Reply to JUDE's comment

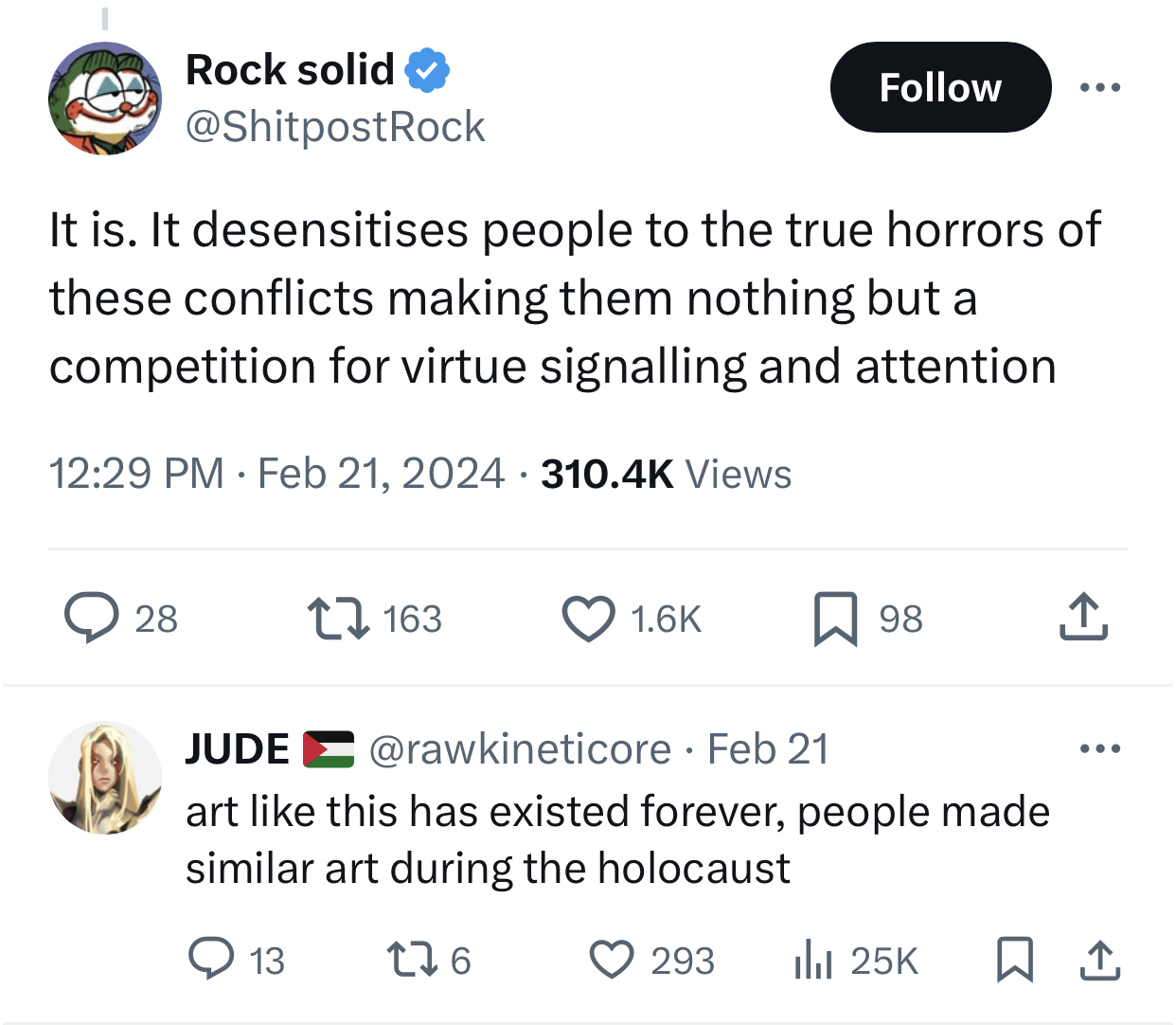coord(211,959)
